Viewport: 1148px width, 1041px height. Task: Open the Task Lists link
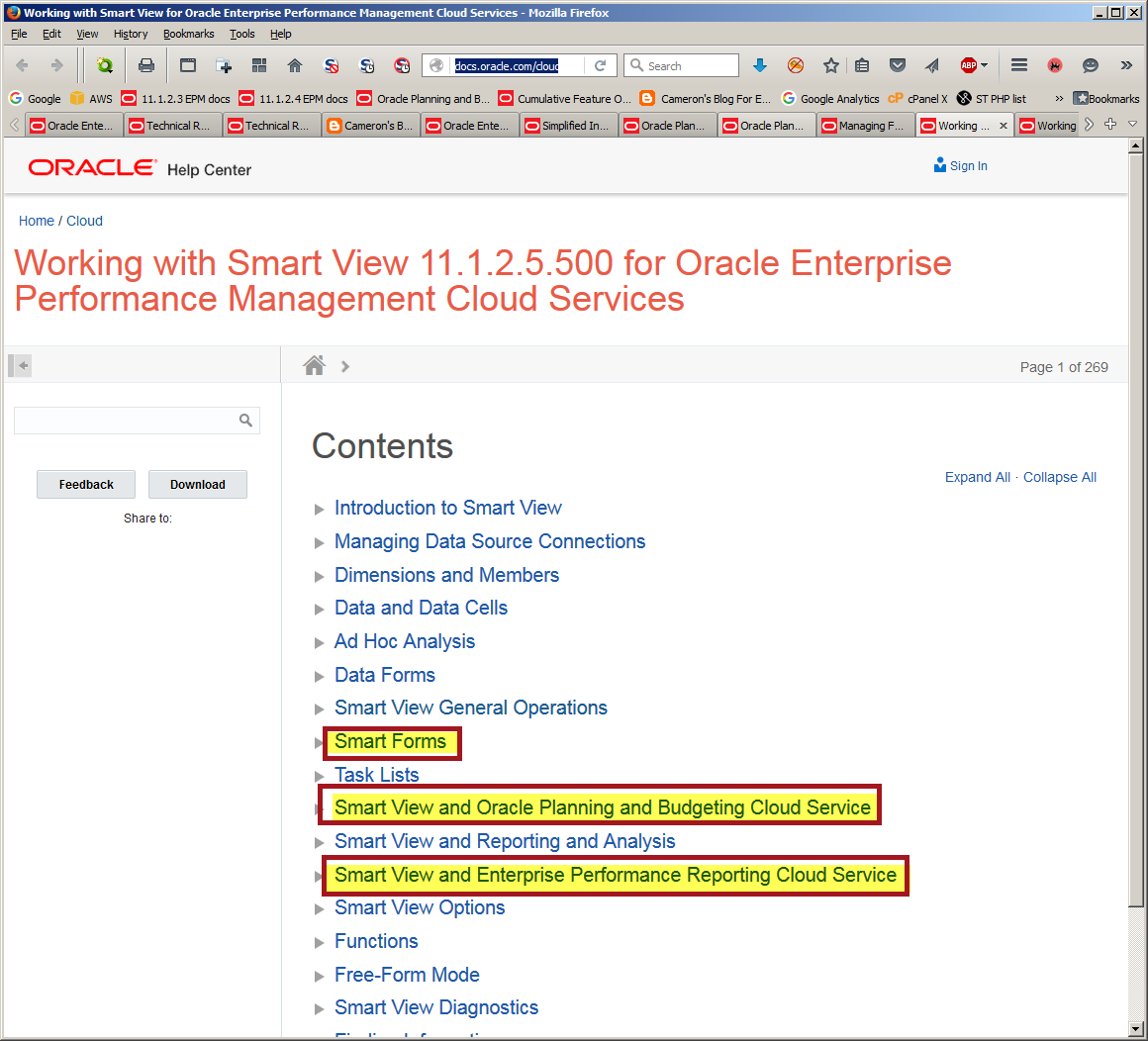point(376,775)
